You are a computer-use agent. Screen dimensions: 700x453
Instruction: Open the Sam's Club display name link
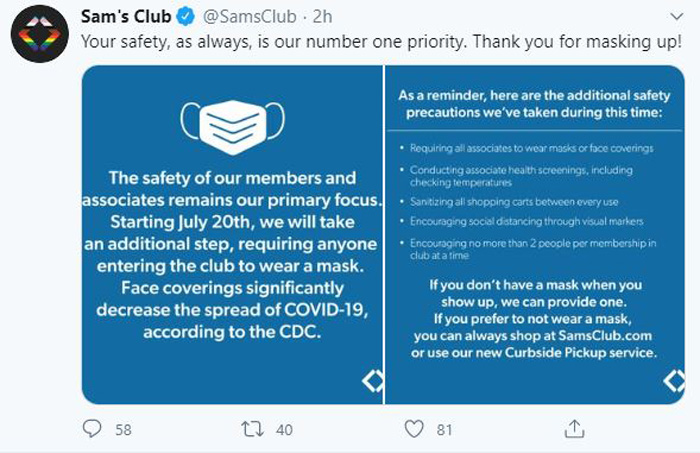tap(126, 17)
